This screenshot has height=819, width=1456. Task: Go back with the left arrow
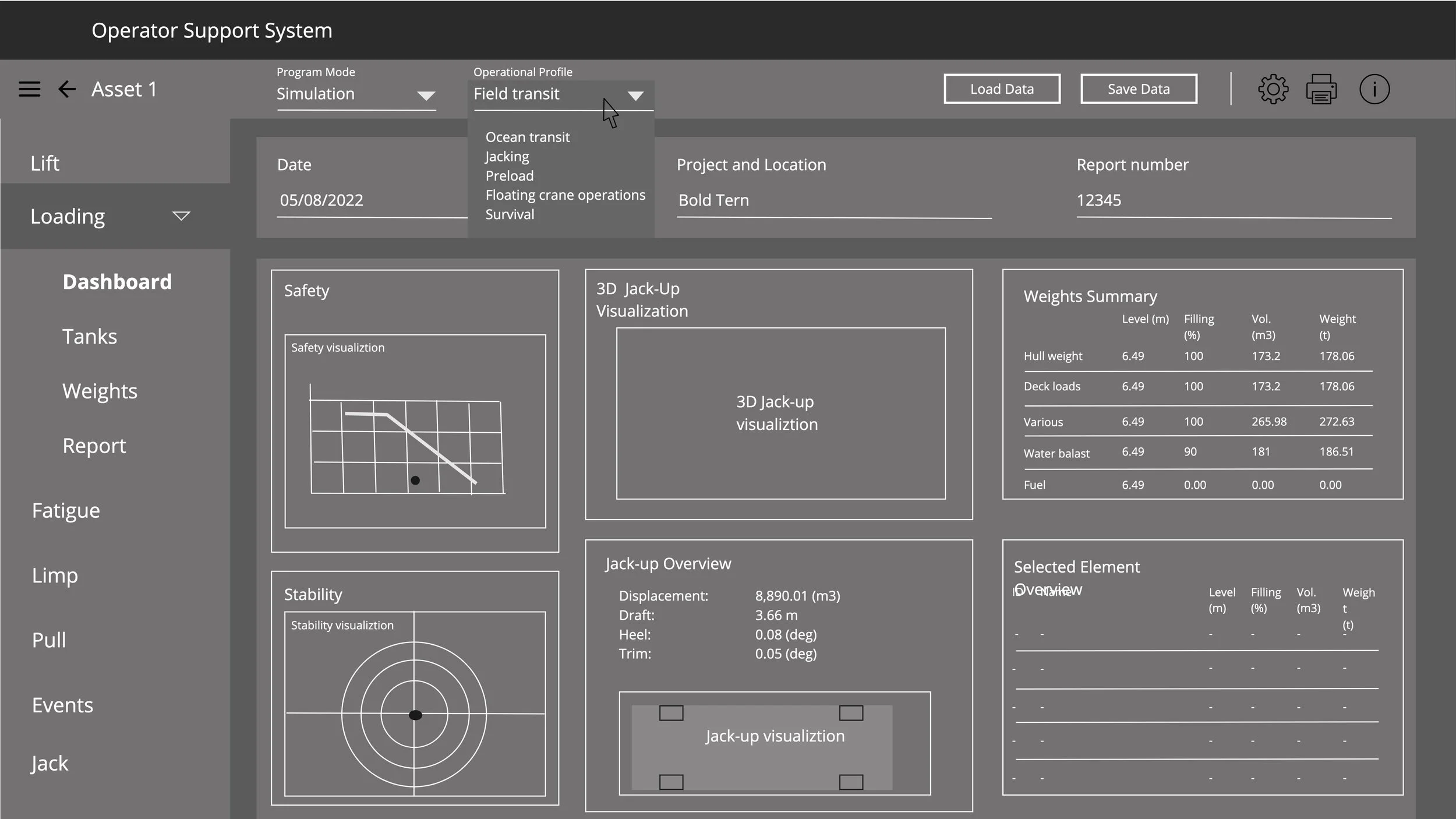click(x=67, y=89)
